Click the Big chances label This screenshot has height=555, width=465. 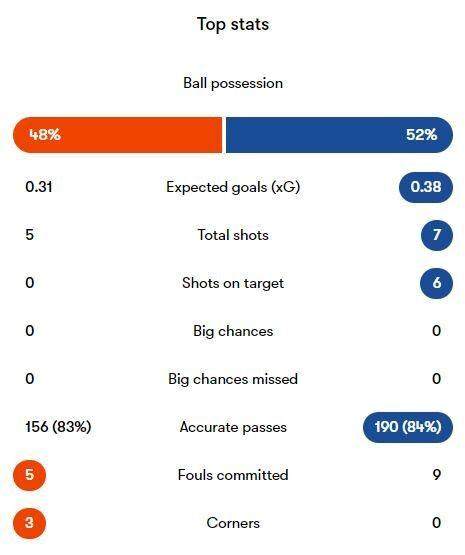click(233, 331)
